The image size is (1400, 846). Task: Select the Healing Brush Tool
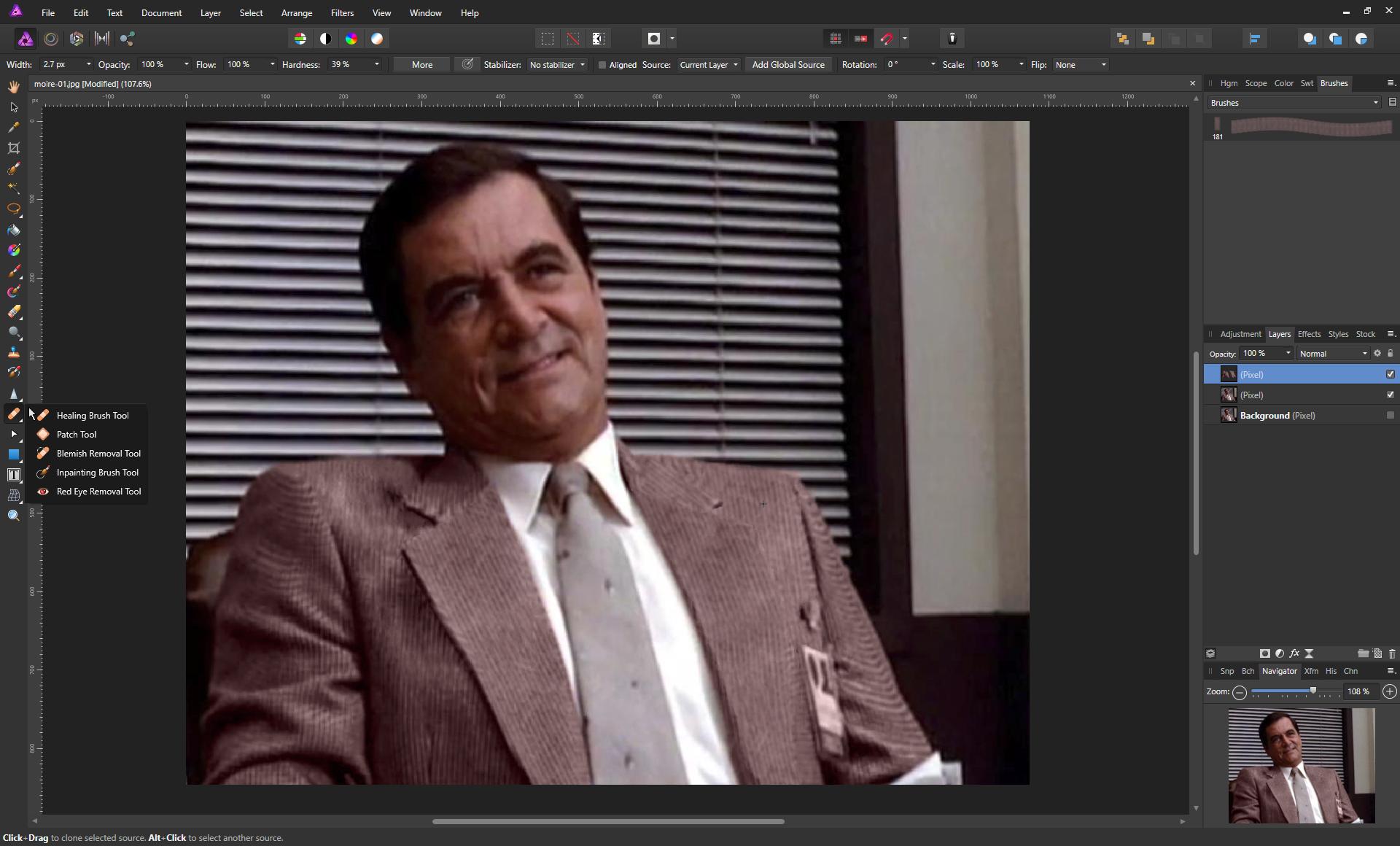click(92, 415)
